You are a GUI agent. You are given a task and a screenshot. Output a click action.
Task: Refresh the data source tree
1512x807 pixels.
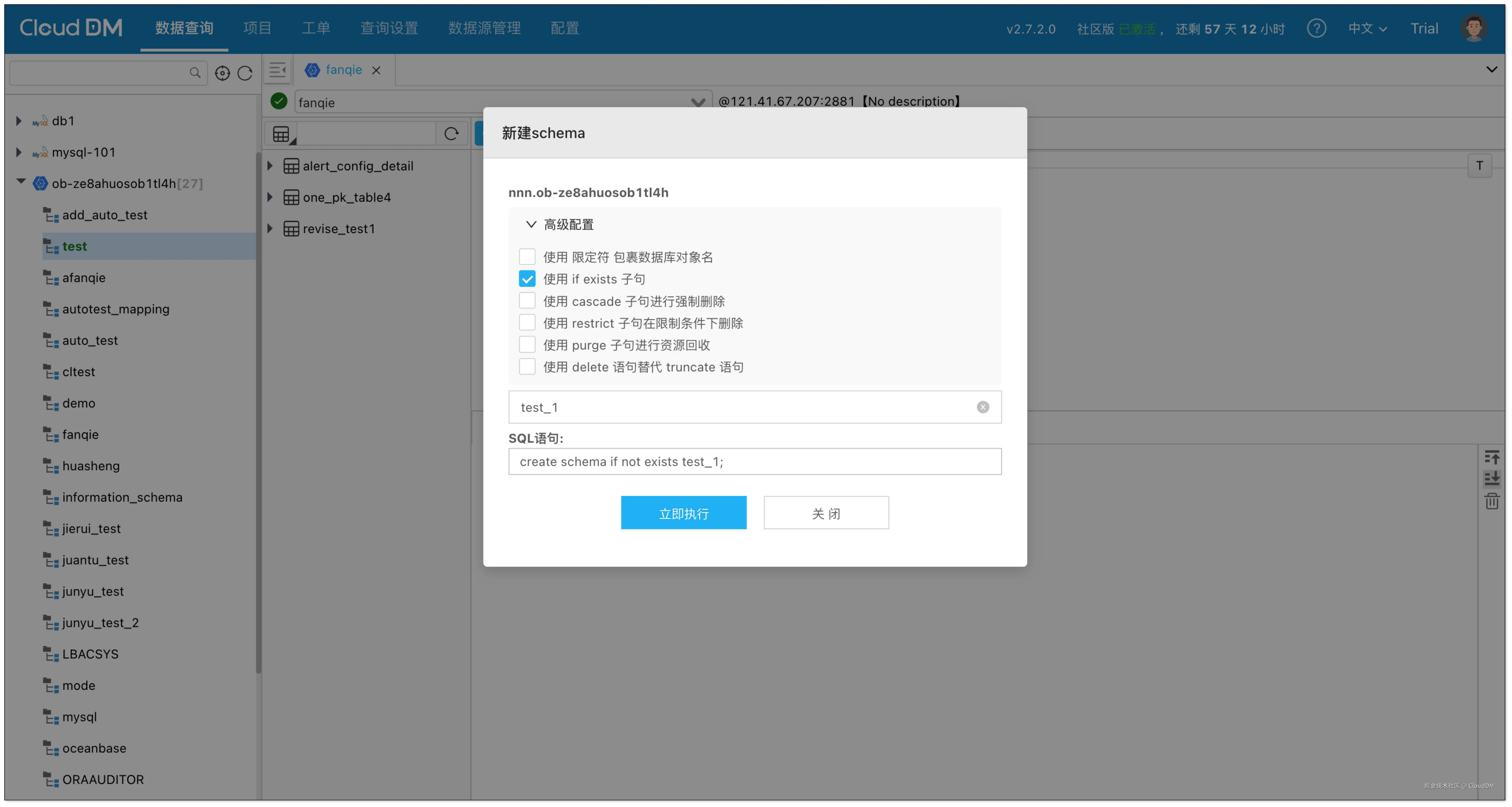(x=245, y=73)
